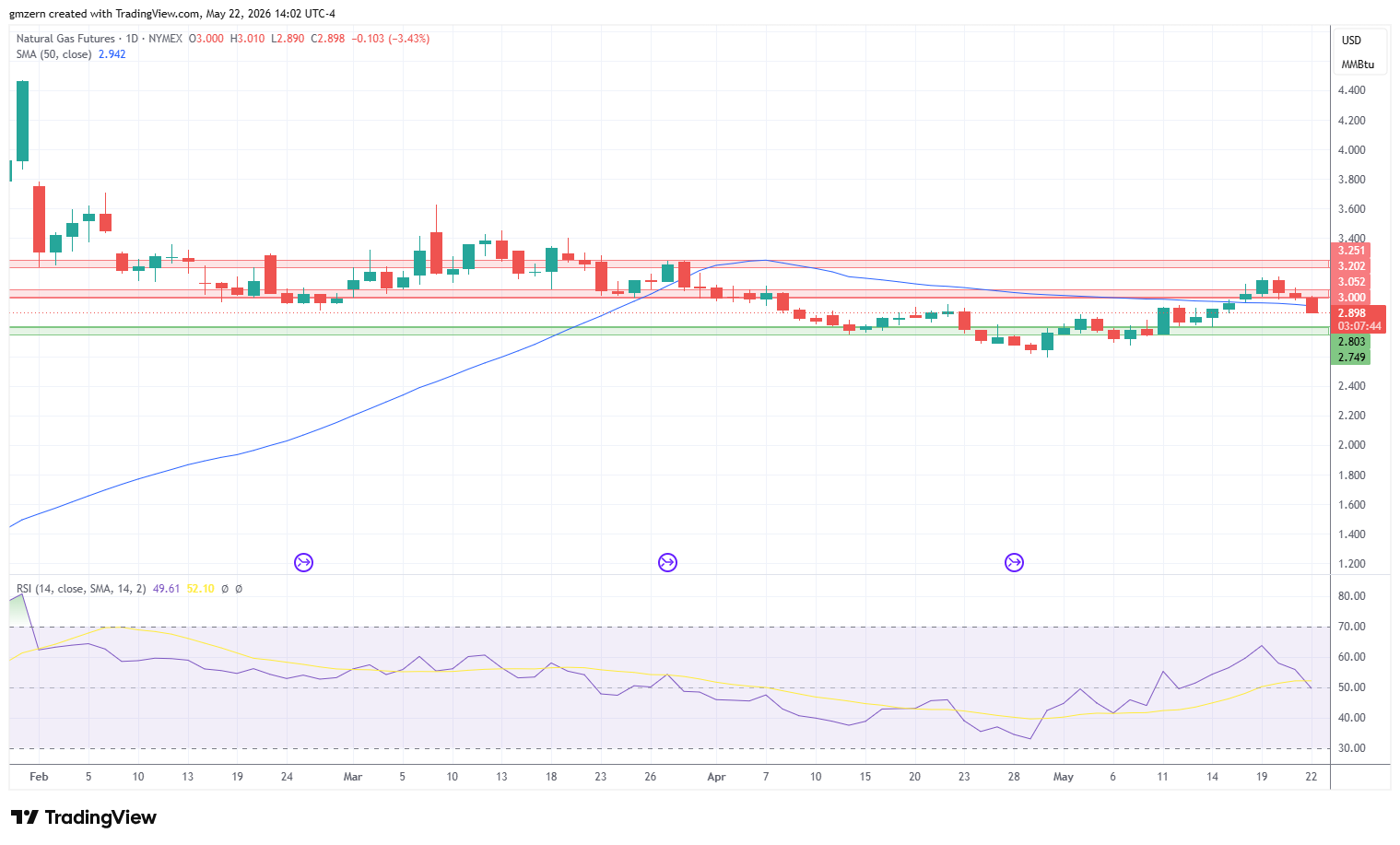Click the 22 date label on the time axis

pyautogui.click(x=1312, y=777)
